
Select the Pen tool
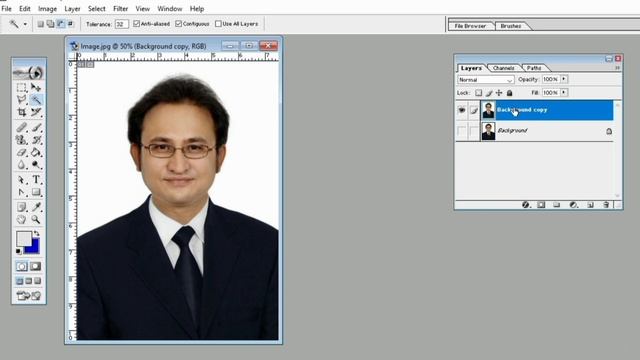[x=22, y=192]
